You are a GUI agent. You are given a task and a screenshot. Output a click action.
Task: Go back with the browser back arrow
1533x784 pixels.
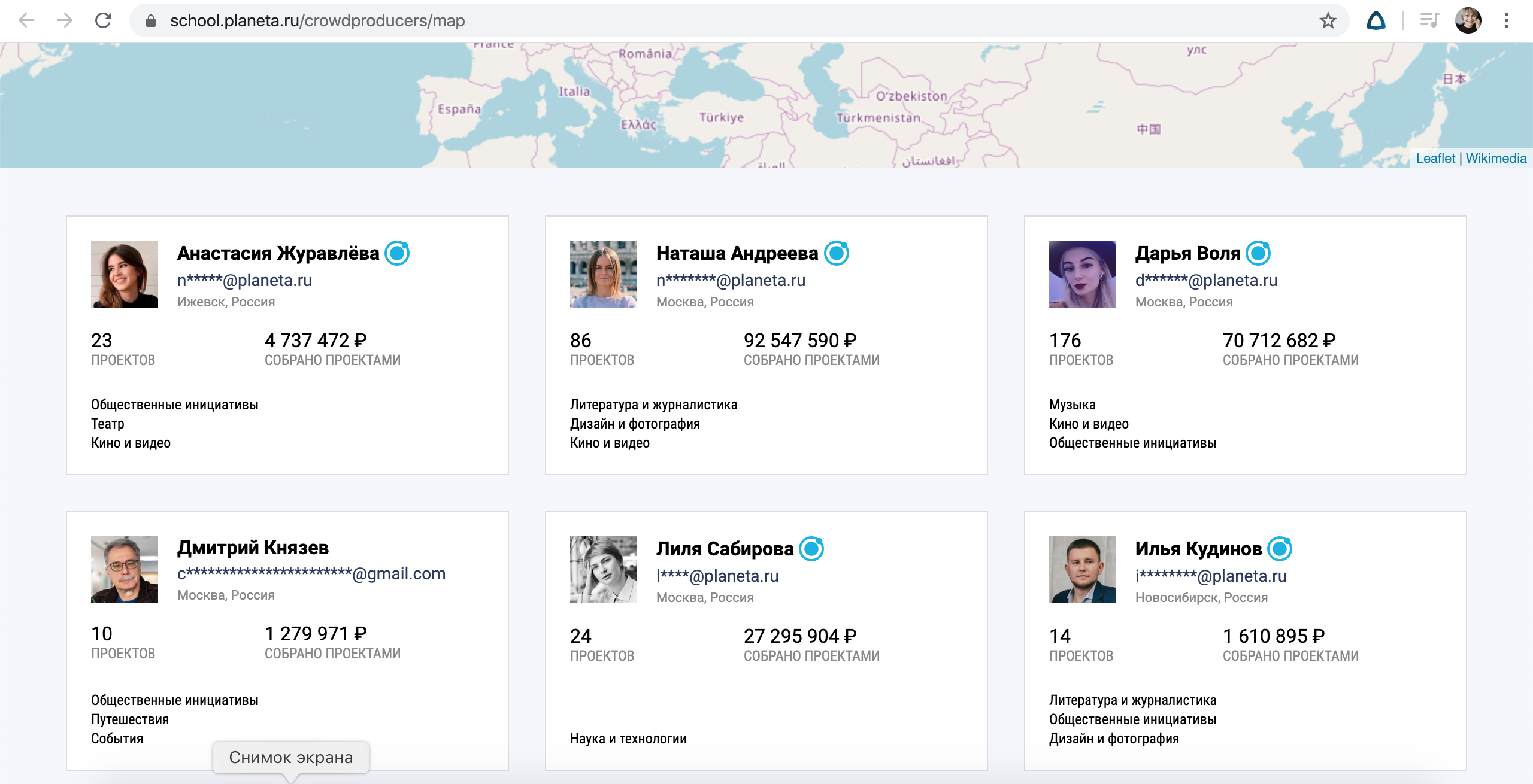tap(26, 21)
